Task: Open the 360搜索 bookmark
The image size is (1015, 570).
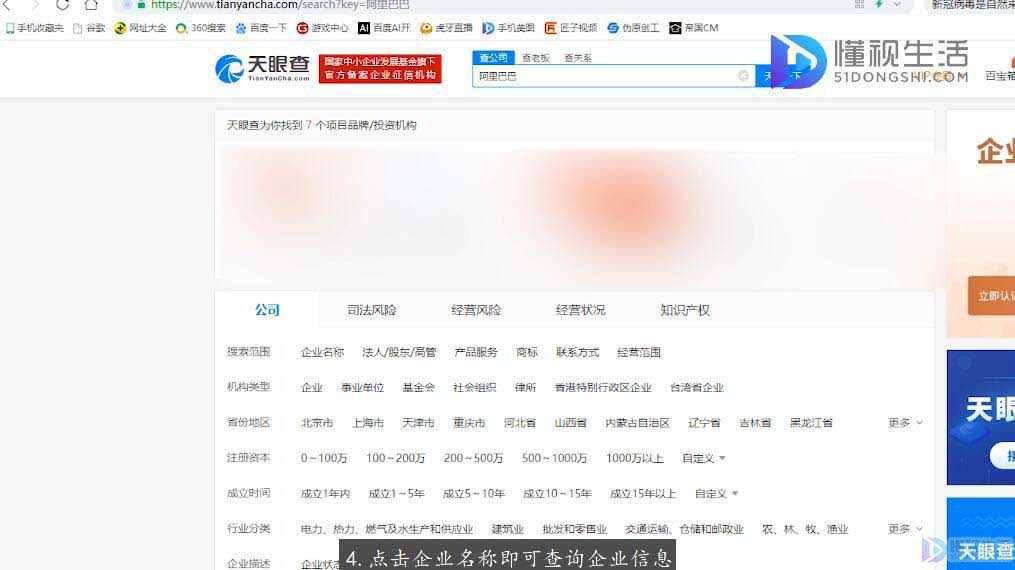Action: tap(201, 28)
